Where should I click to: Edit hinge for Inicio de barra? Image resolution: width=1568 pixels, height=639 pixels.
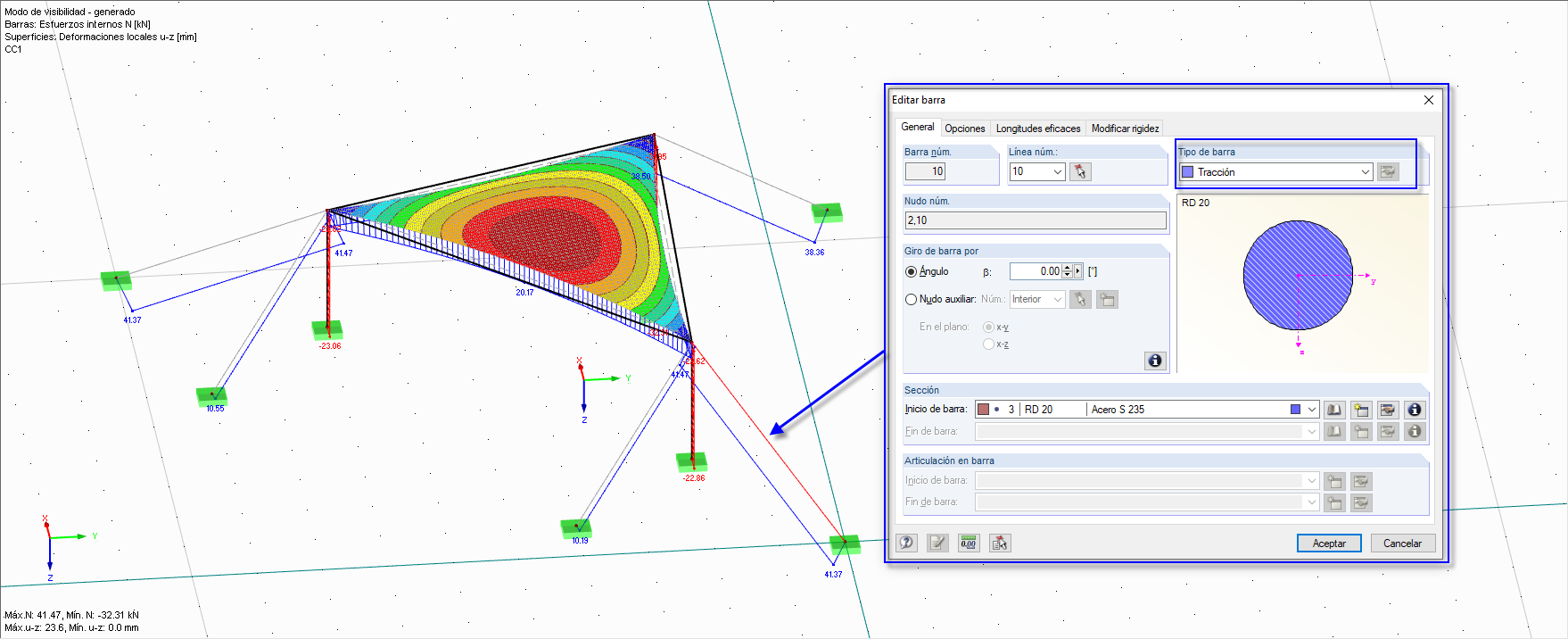pos(1361,481)
